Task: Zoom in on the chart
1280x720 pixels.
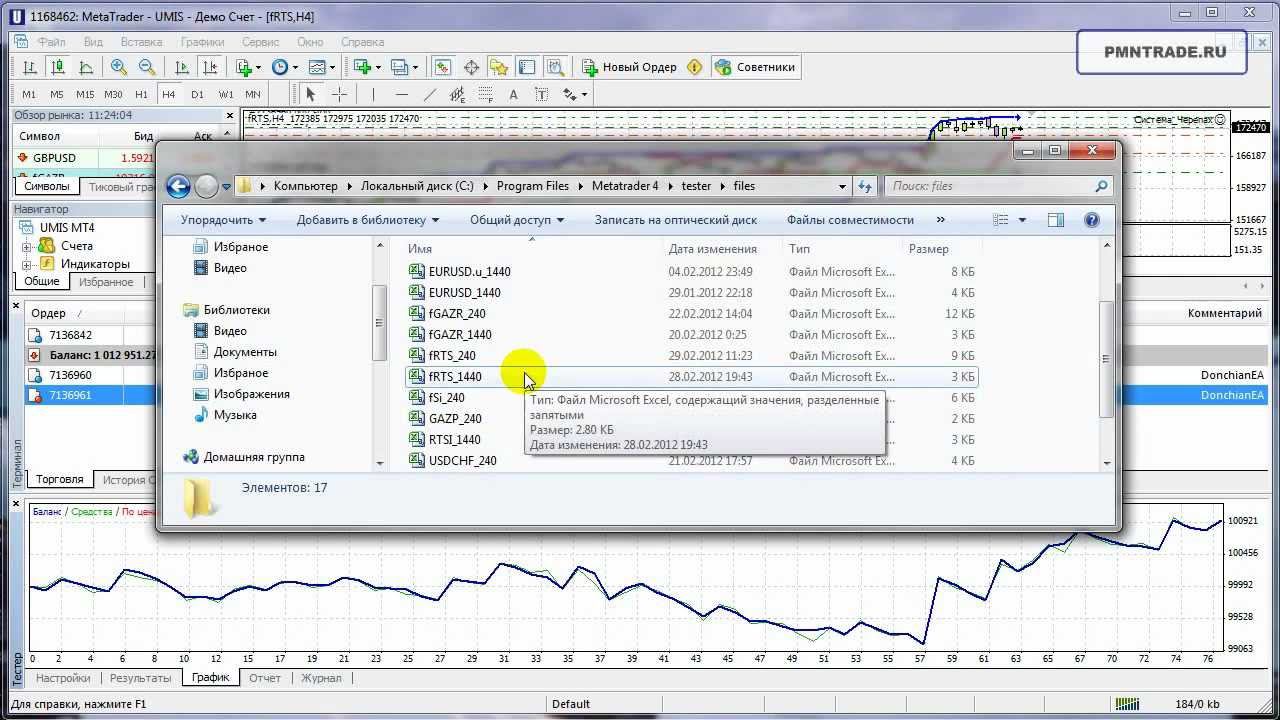Action: [x=119, y=67]
